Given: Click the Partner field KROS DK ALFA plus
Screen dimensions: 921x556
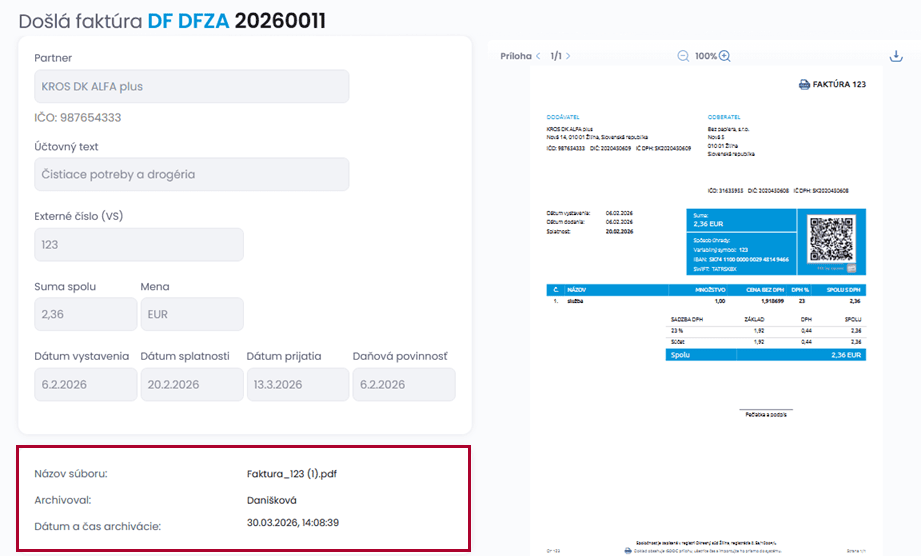Looking at the screenshot, I should tap(191, 86).
